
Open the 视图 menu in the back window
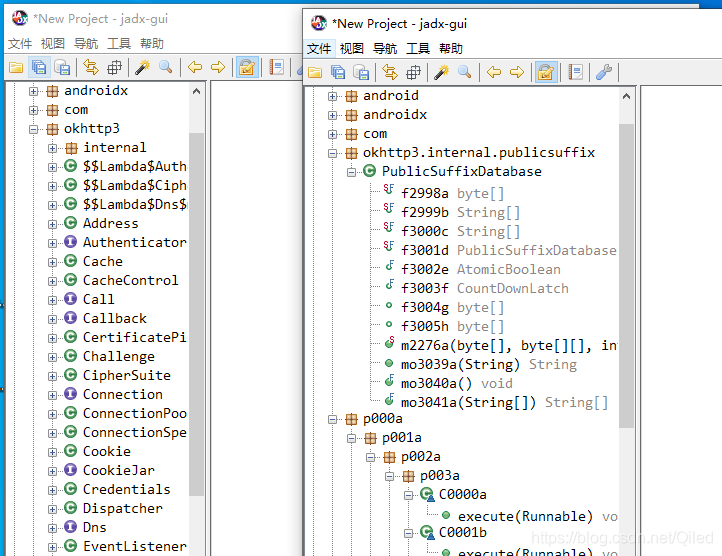click(53, 44)
